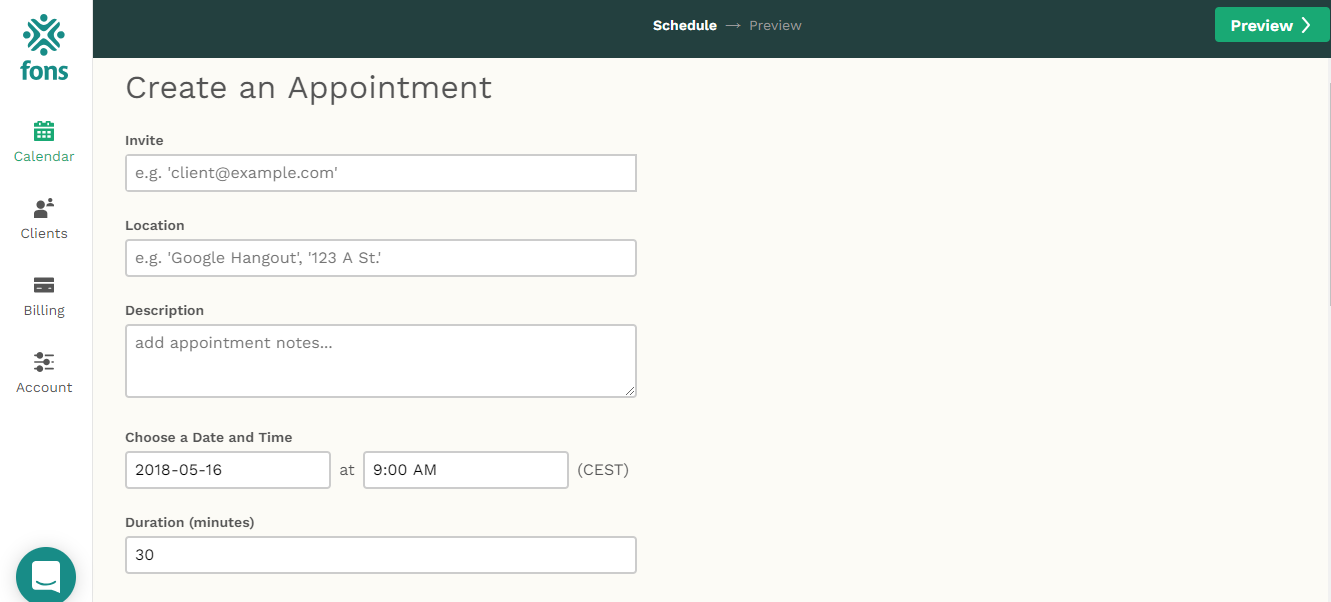Click the (CEST) timezone label

[x=603, y=470]
